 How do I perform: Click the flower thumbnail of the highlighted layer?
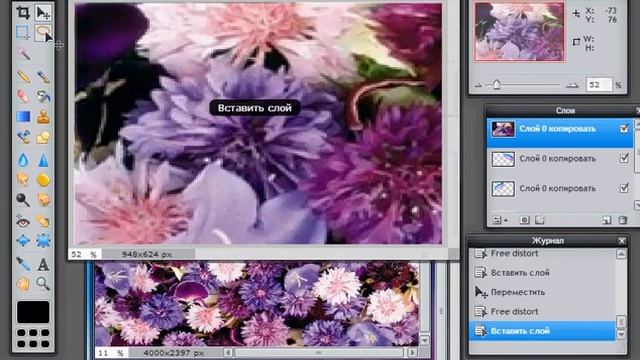click(503, 129)
